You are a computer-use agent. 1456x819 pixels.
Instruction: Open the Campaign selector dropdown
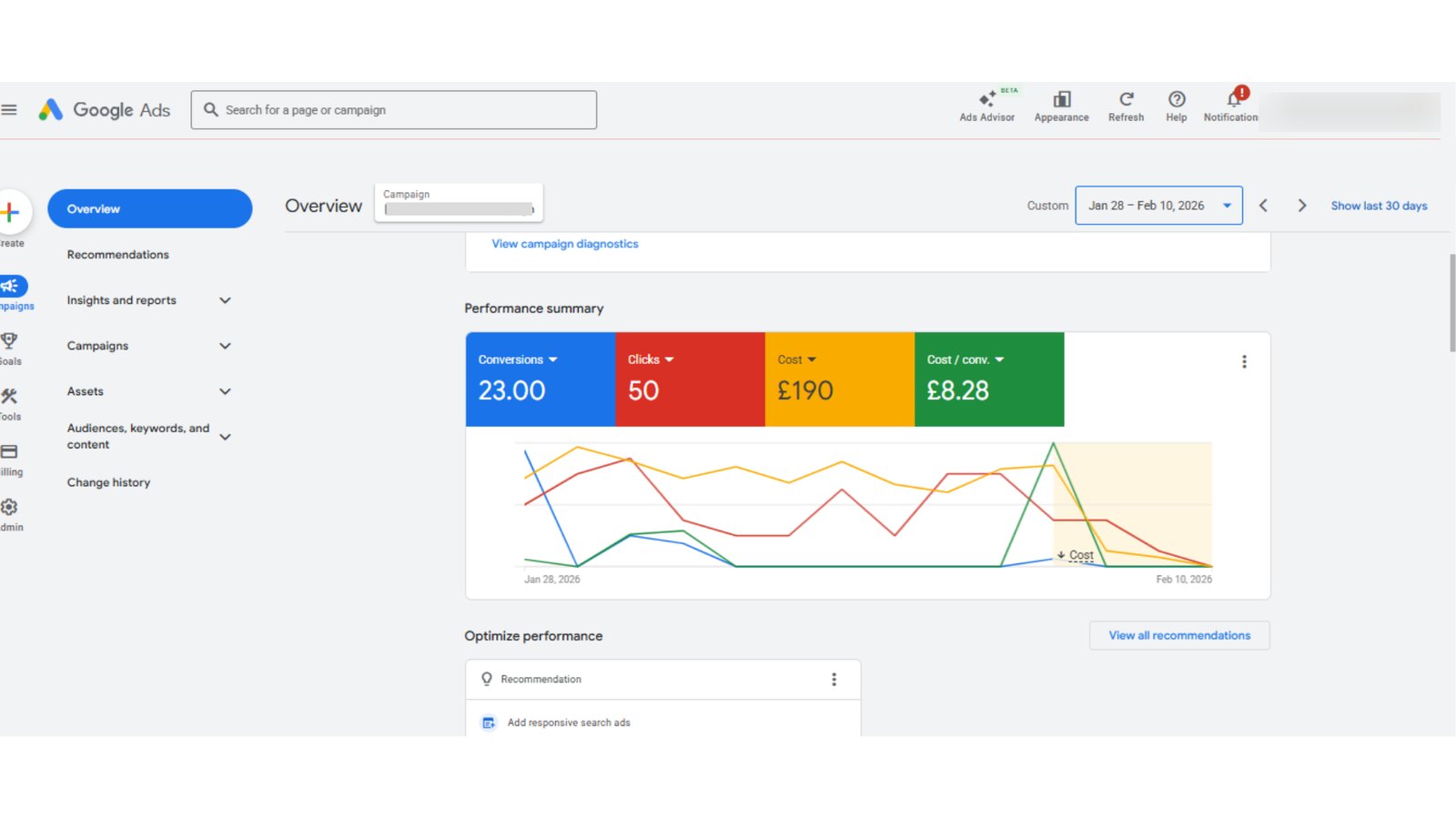pyautogui.click(x=459, y=202)
